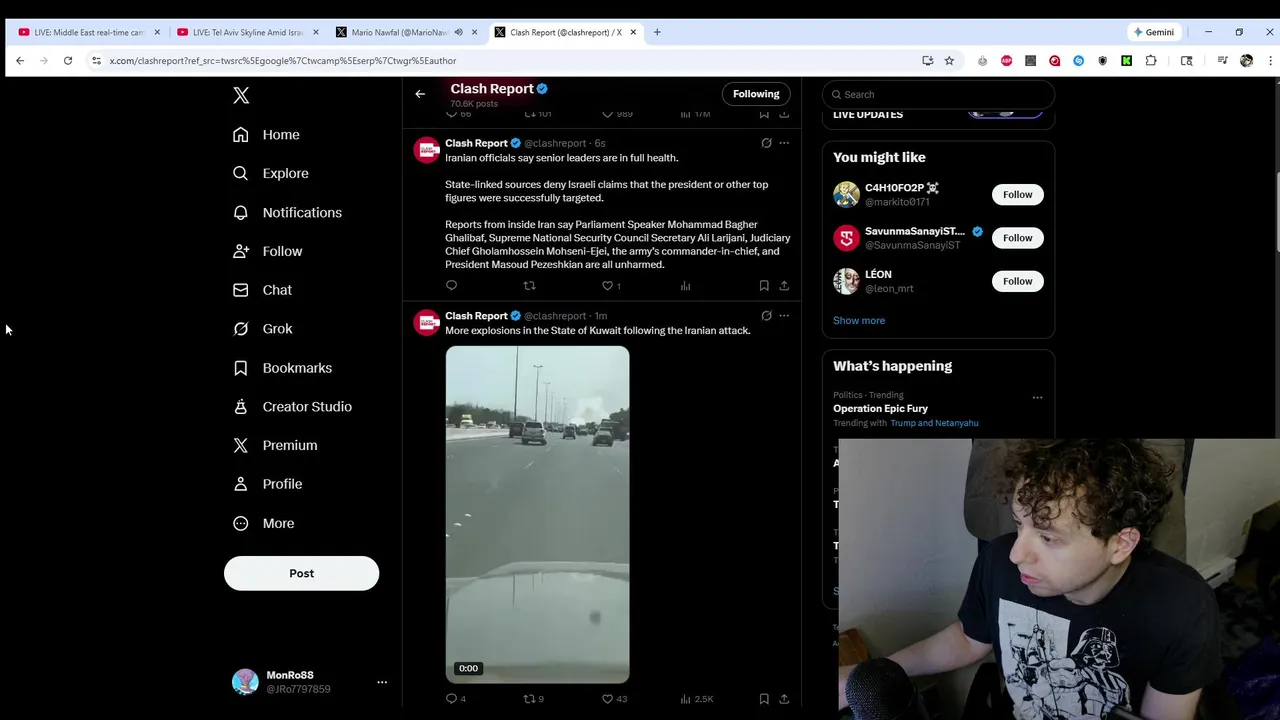
Task: Click into the Search field
Action: click(938, 94)
